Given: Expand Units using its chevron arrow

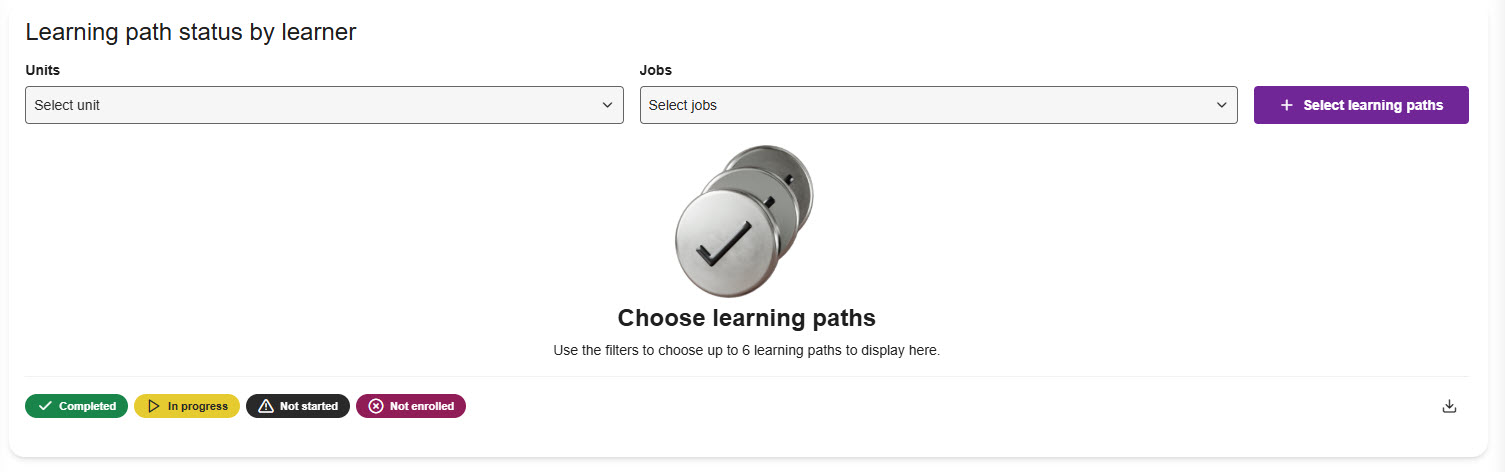Looking at the screenshot, I should tap(607, 105).
